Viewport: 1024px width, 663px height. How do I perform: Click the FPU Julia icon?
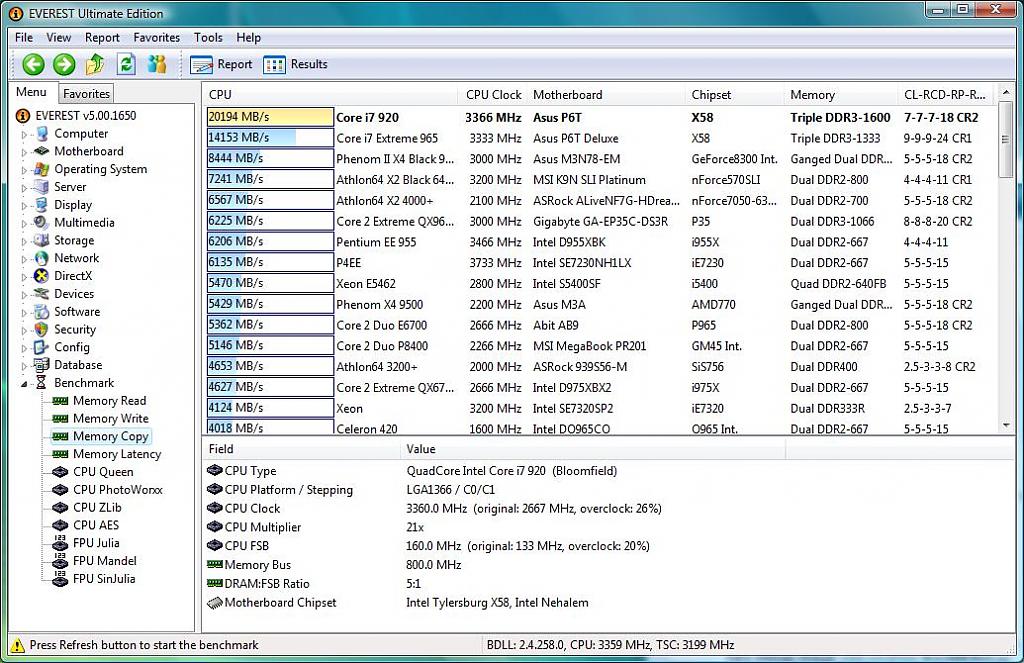(60, 543)
